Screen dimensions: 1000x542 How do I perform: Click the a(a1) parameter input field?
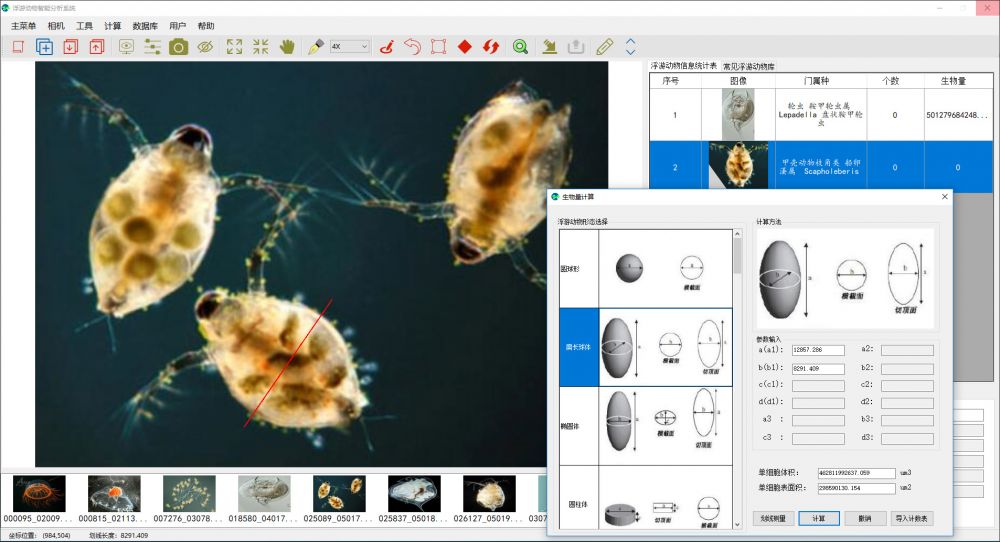tap(817, 350)
